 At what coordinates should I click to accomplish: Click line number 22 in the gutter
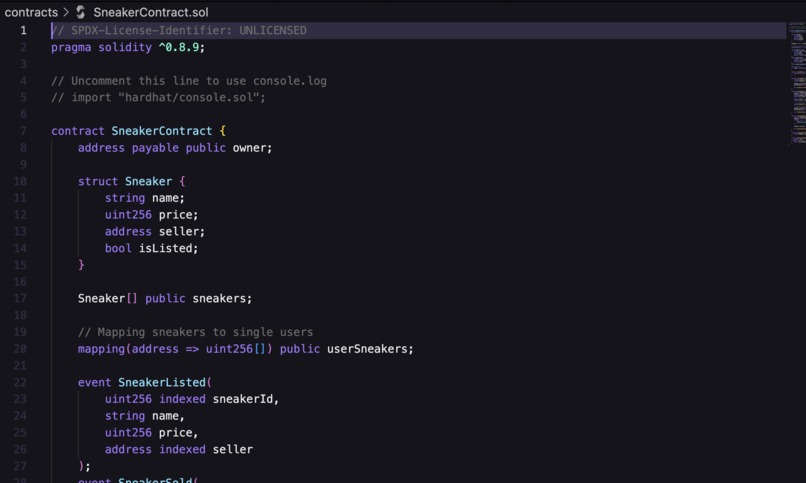tap(20, 382)
